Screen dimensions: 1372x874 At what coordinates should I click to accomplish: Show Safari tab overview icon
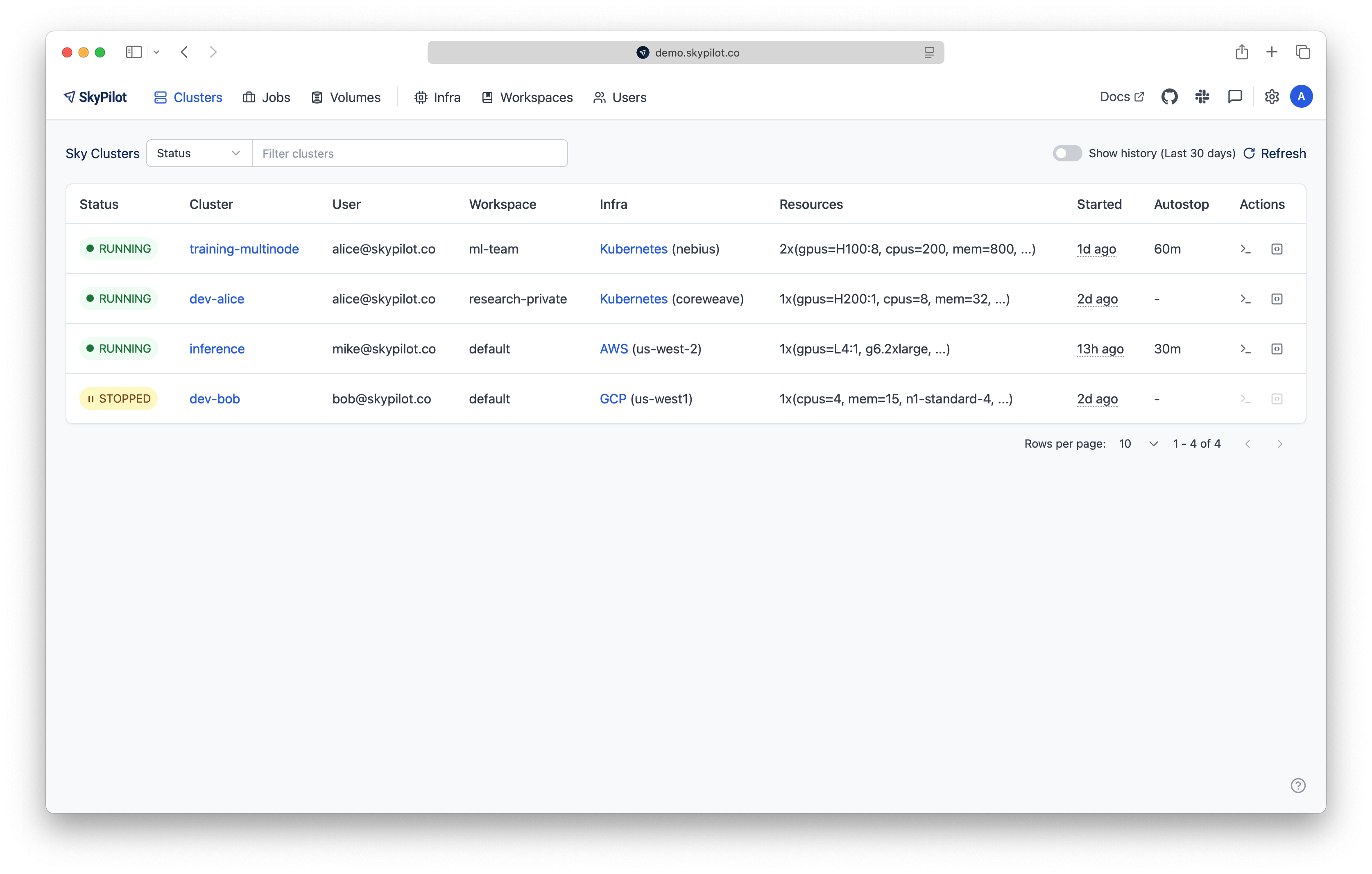(1302, 52)
